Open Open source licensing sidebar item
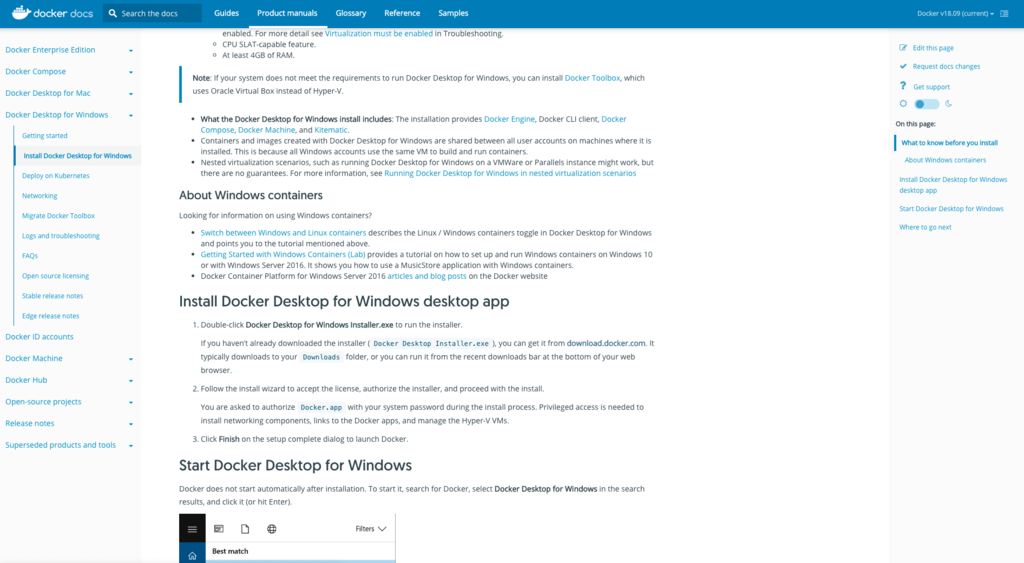This screenshot has width=1024, height=563. click(56, 276)
